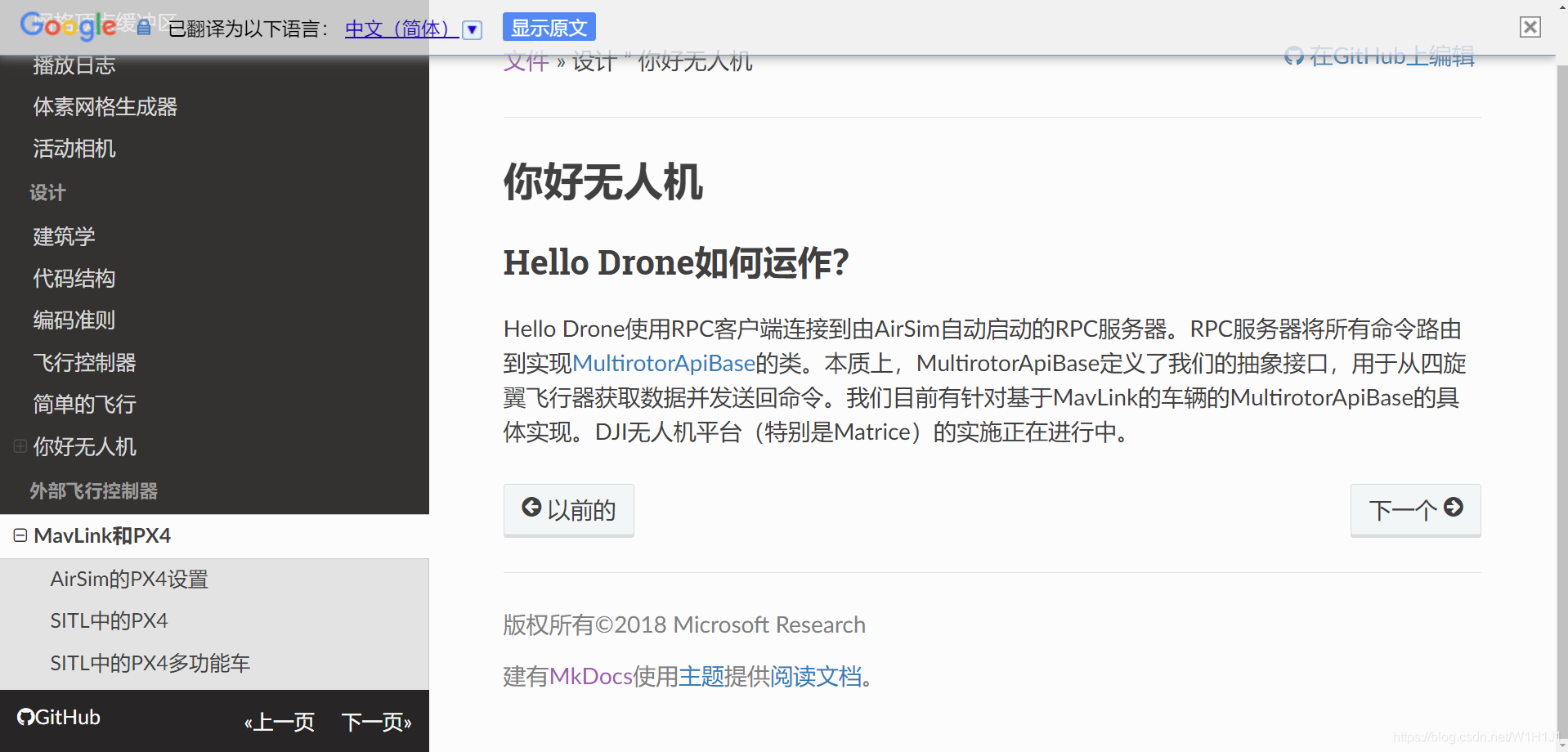Open the 阅读文档 link at the bottom
The width and height of the screenshot is (1568, 752).
(x=816, y=677)
